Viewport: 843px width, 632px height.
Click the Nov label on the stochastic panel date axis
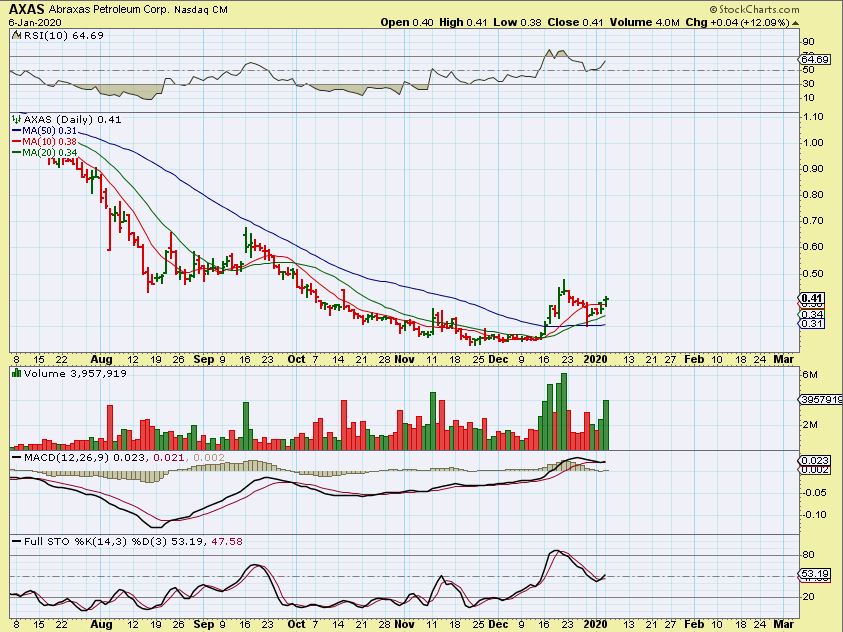404,624
